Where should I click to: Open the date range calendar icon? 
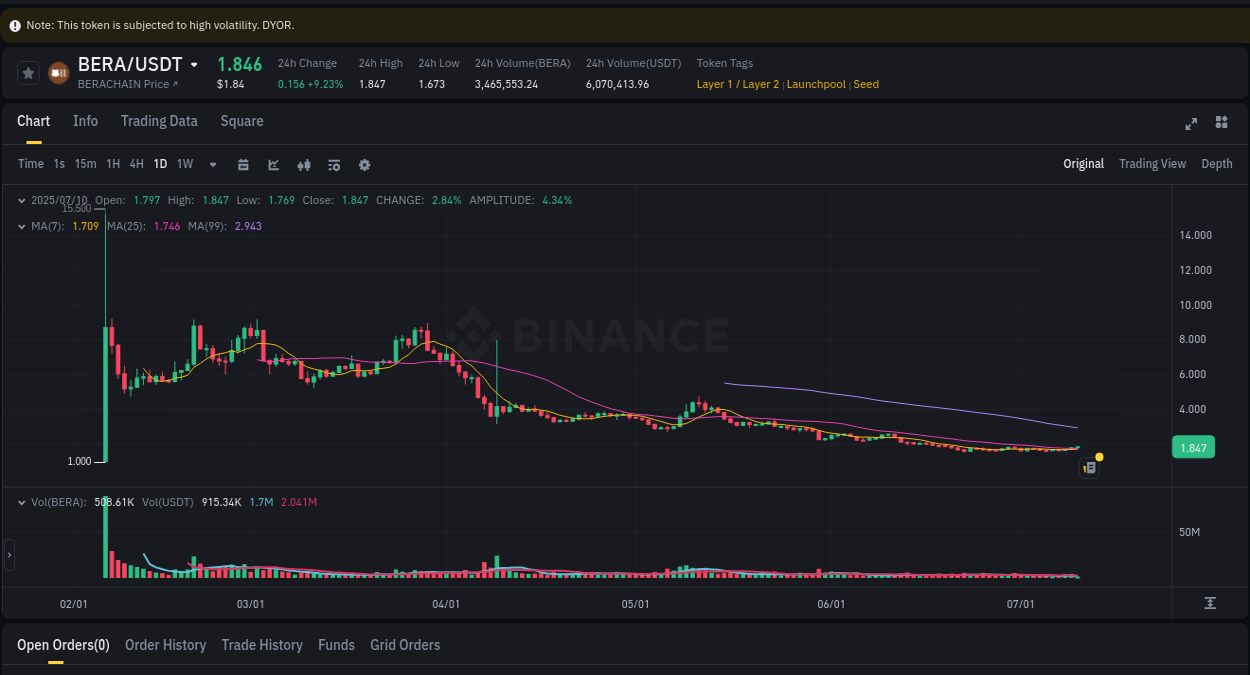pos(243,164)
